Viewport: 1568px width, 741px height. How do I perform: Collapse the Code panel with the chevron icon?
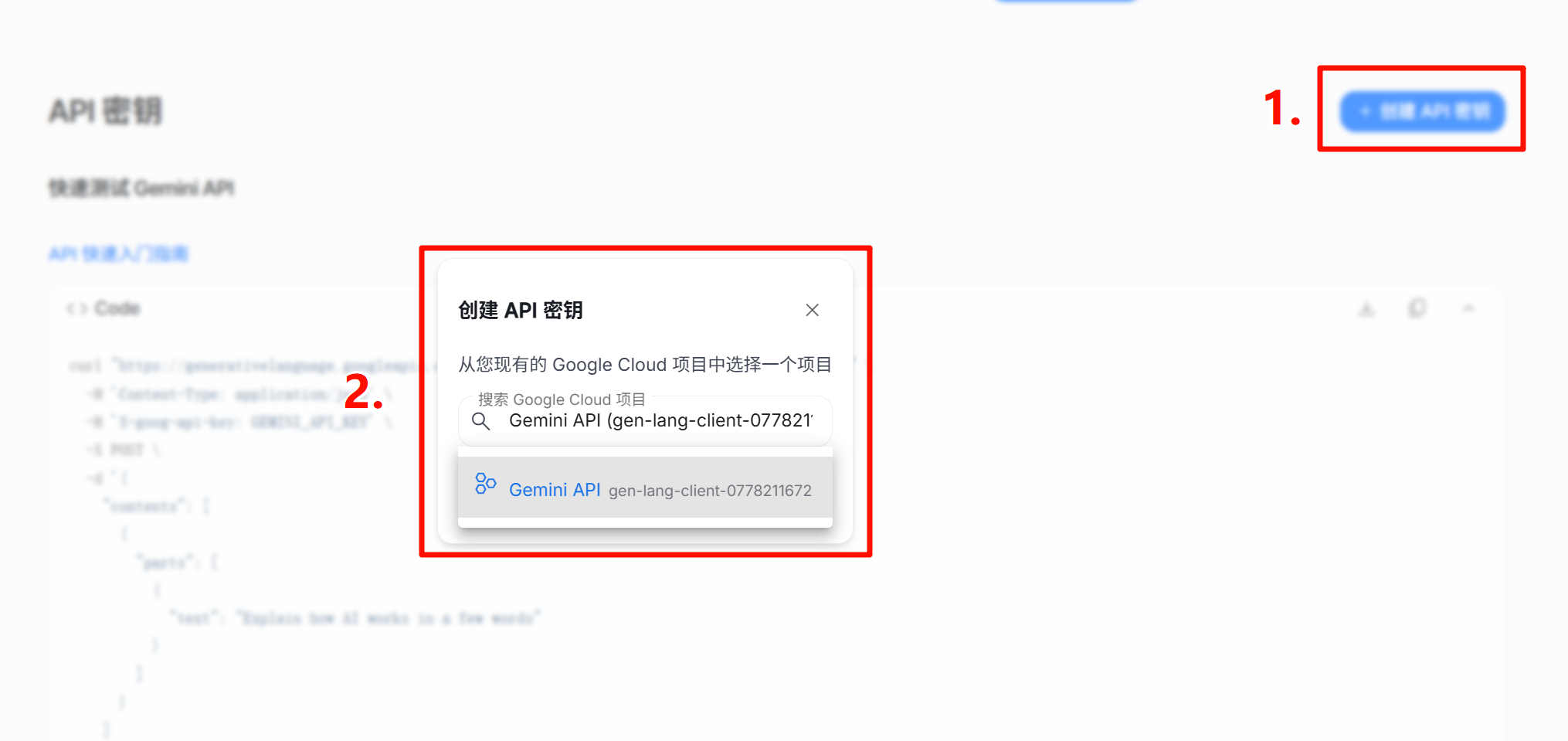click(1468, 308)
